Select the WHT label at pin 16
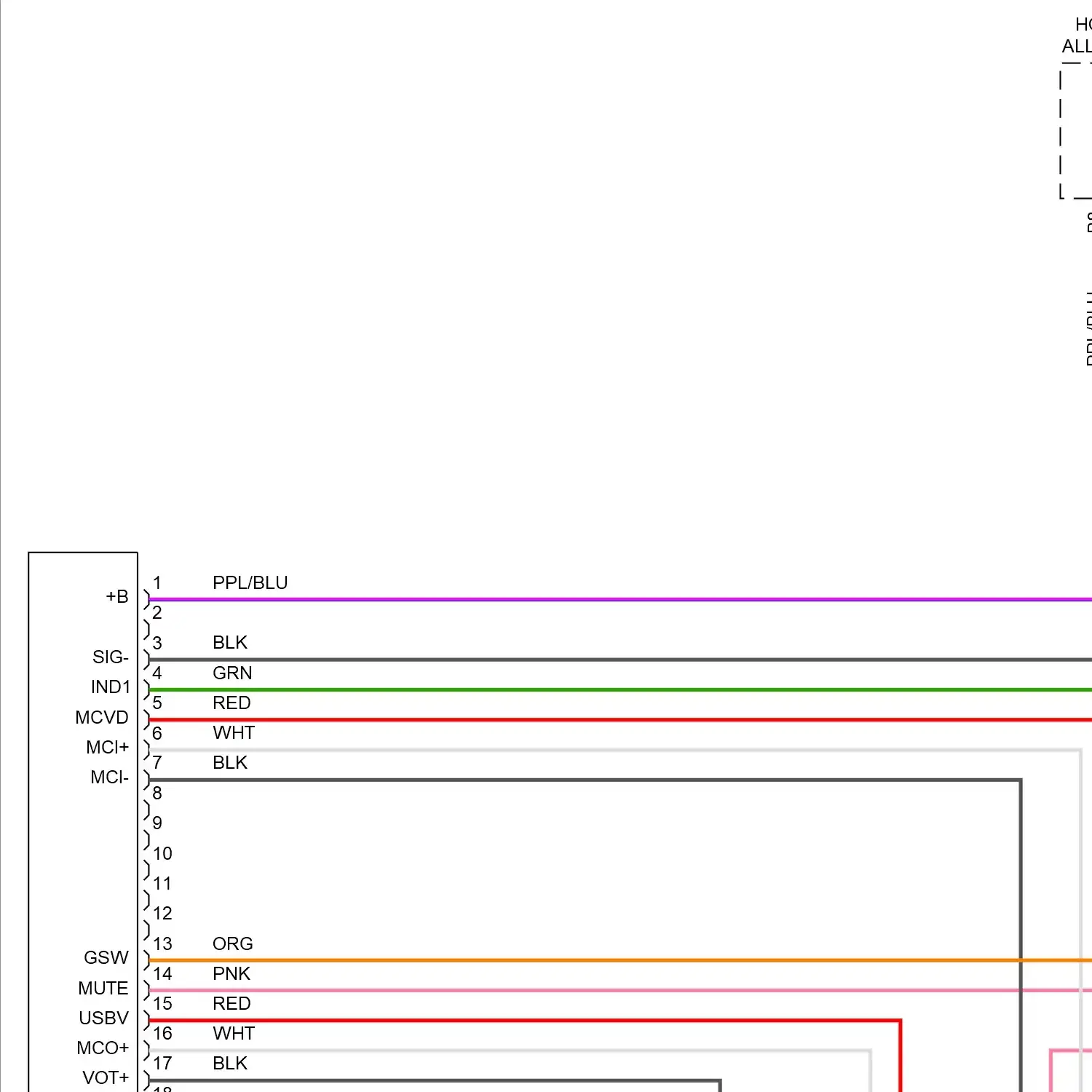The width and height of the screenshot is (1092, 1092). tap(234, 1034)
